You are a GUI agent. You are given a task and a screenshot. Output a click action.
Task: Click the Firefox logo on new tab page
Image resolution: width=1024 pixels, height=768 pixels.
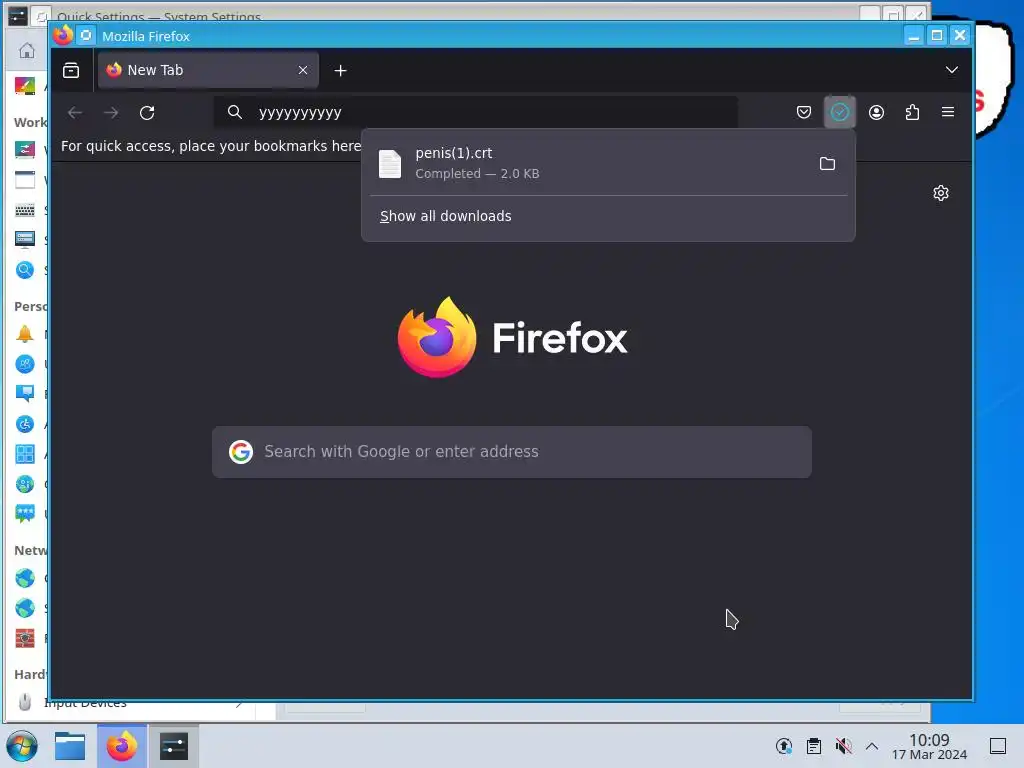(x=512, y=337)
